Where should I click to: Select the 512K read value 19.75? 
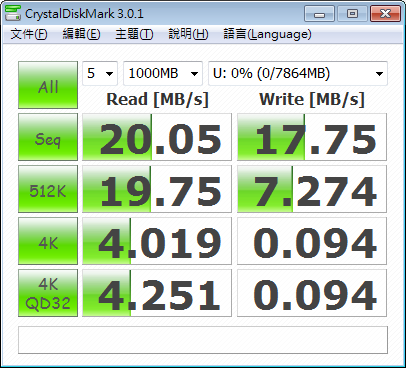157,189
